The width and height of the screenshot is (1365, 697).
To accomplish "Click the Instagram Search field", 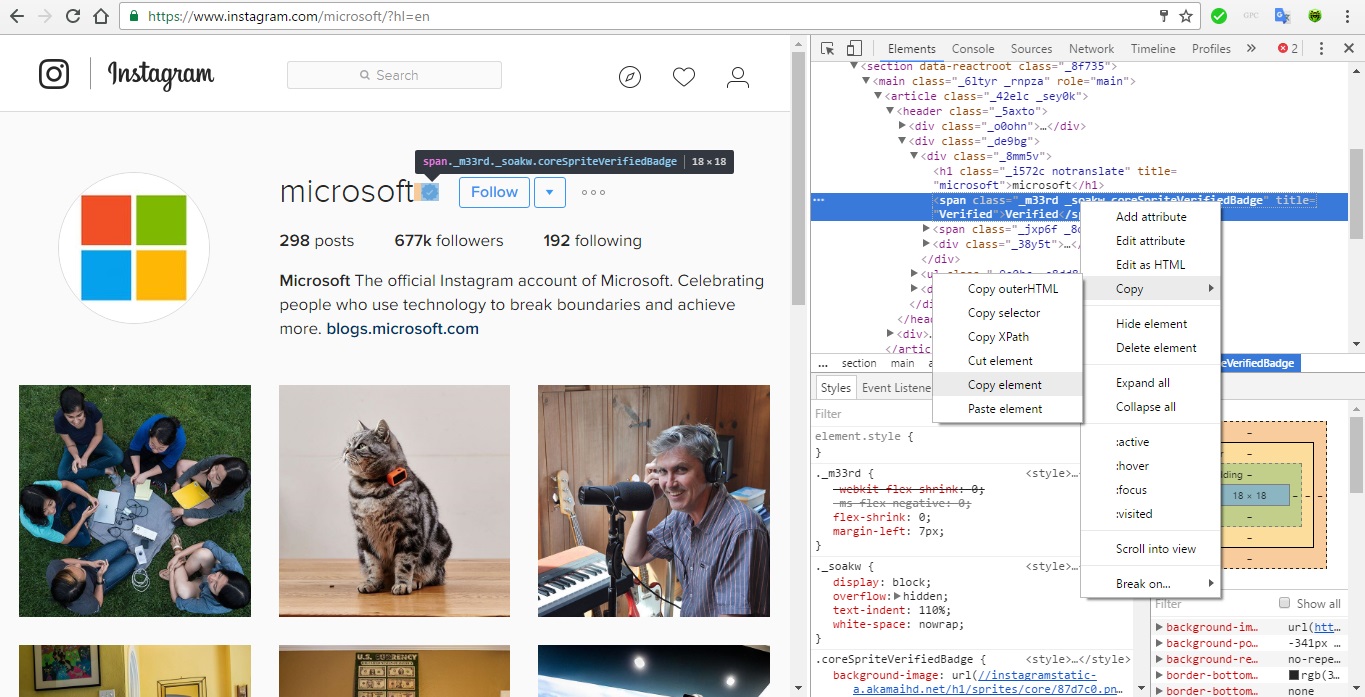I will [x=394, y=75].
